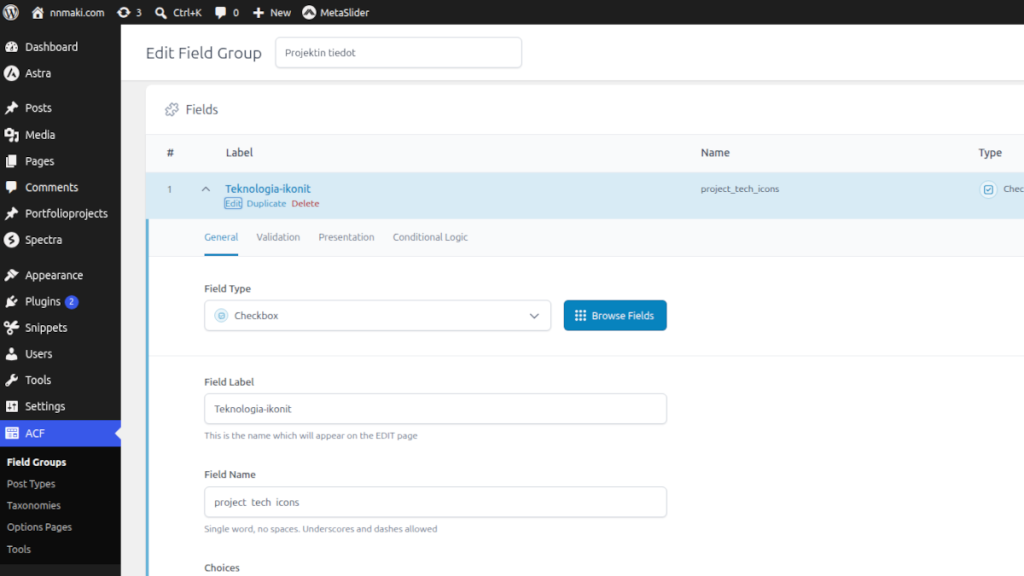Click the Posts pin icon

click(12, 108)
